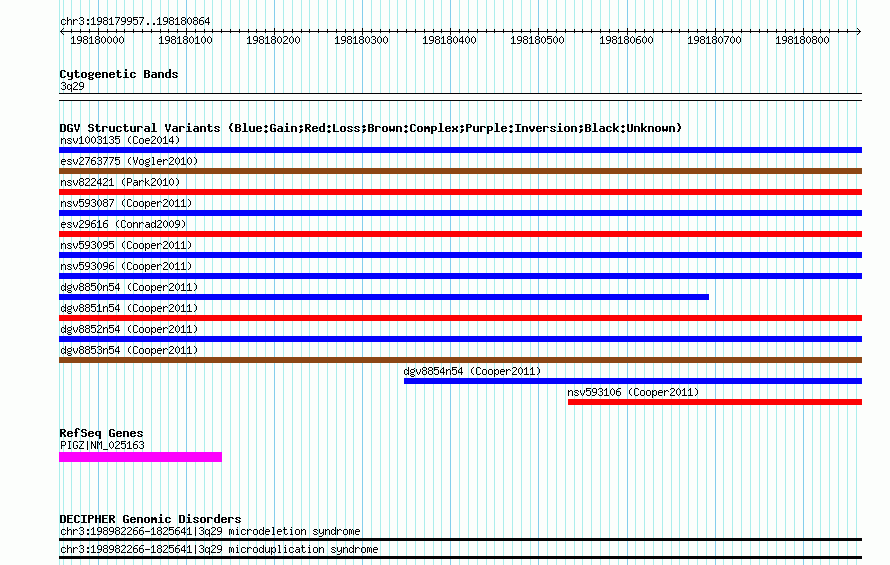This screenshot has height=565, width=890.
Task: Click the brown dgv8853n54 (Cooper2011) bar
Action: [x=460, y=360]
